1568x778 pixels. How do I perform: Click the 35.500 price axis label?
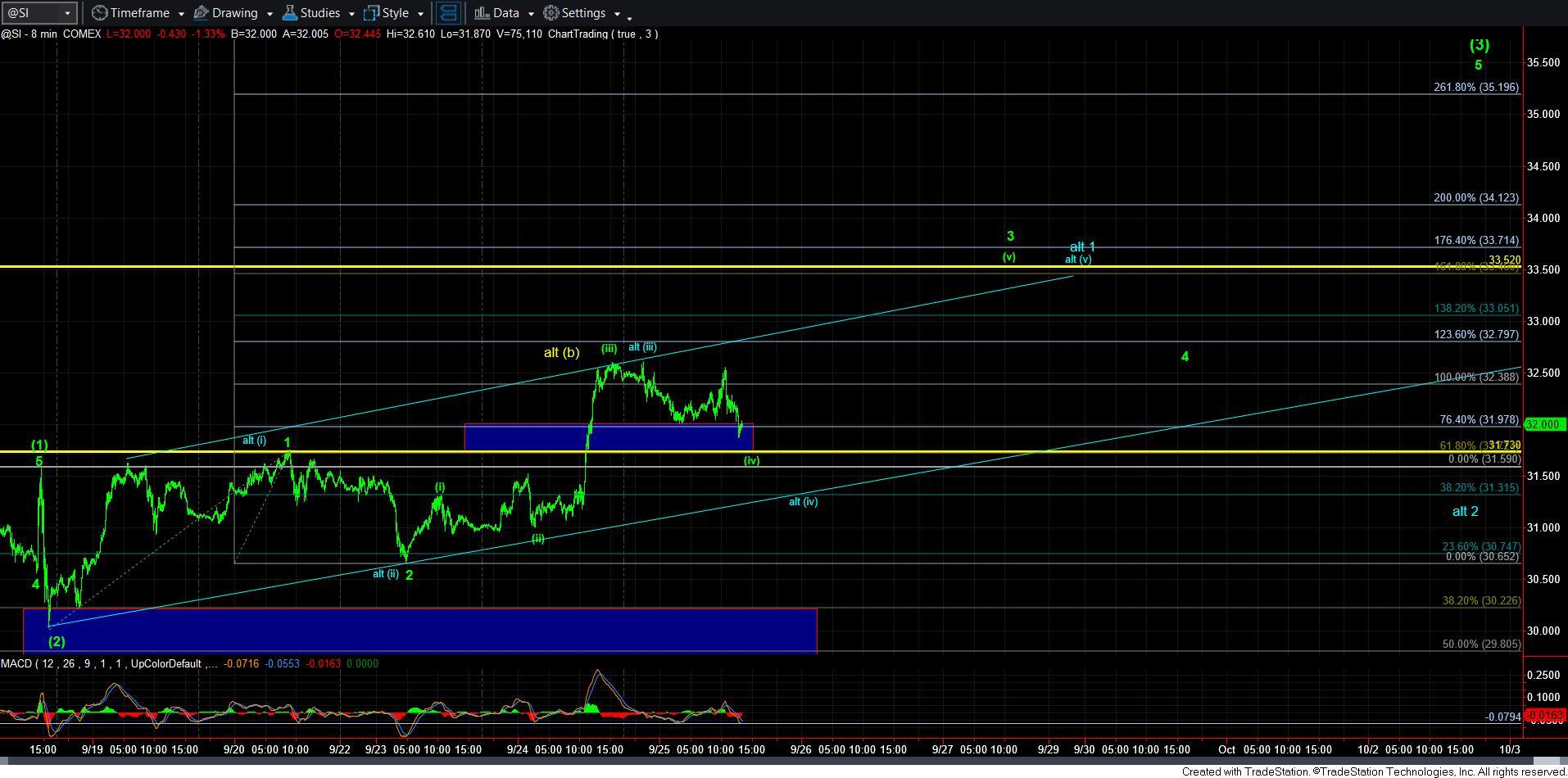(x=1543, y=62)
